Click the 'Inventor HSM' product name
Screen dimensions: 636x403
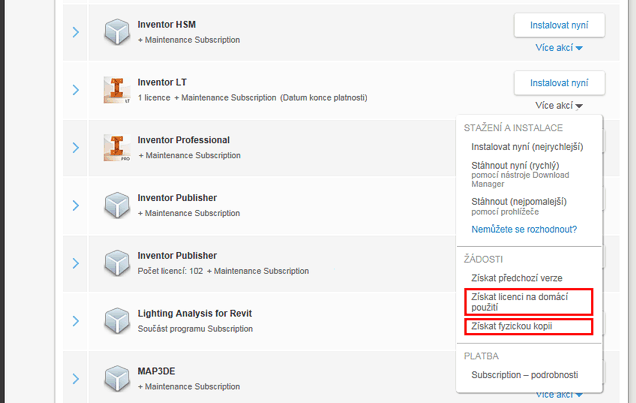point(166,25)
